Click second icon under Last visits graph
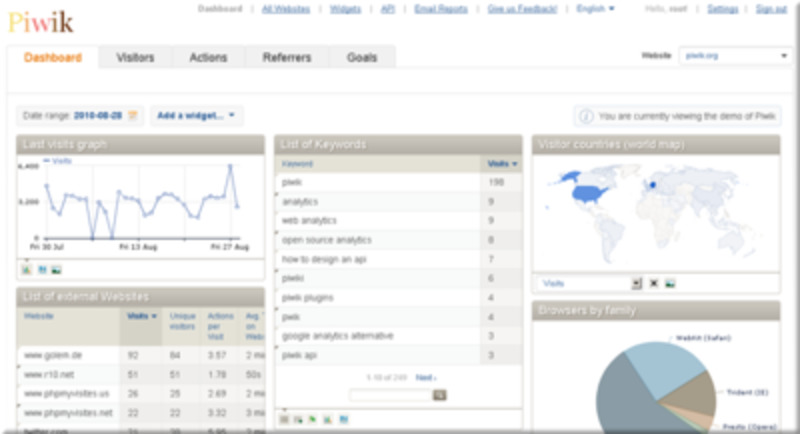 42,269
